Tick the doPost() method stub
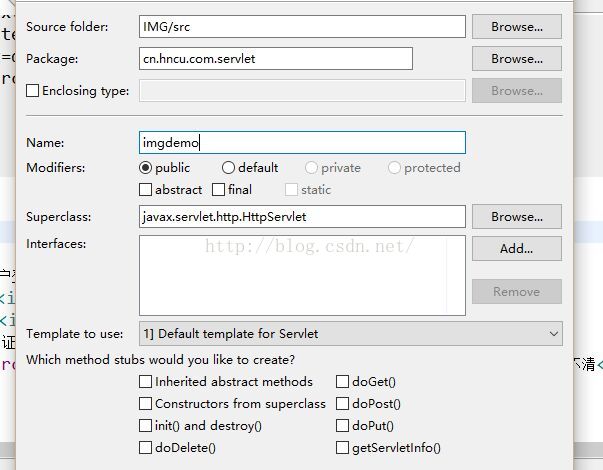The height and width of the screenshot is (470, 603). coord(342,403)
